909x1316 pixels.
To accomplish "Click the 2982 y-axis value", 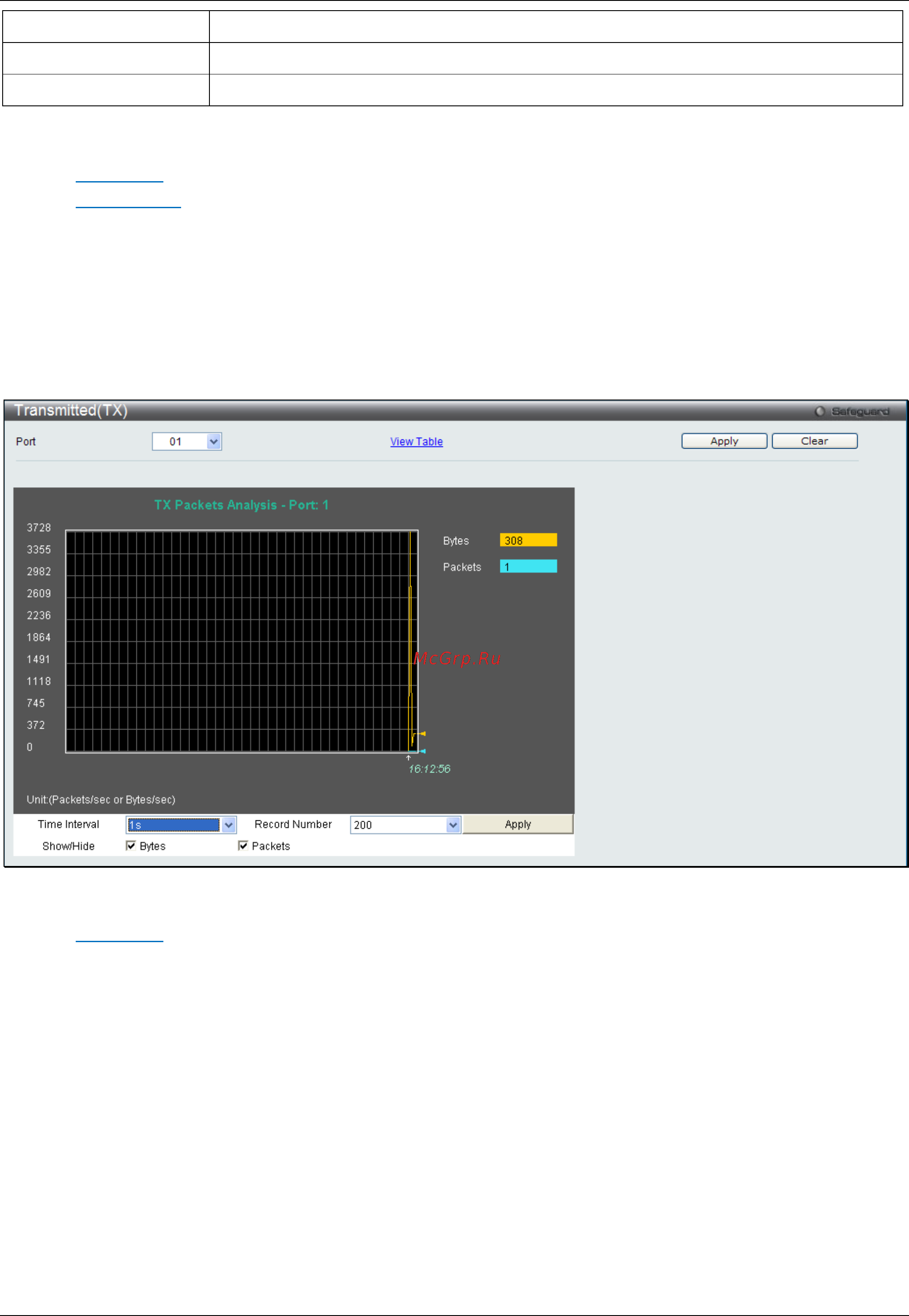I will tap(39, 572).
